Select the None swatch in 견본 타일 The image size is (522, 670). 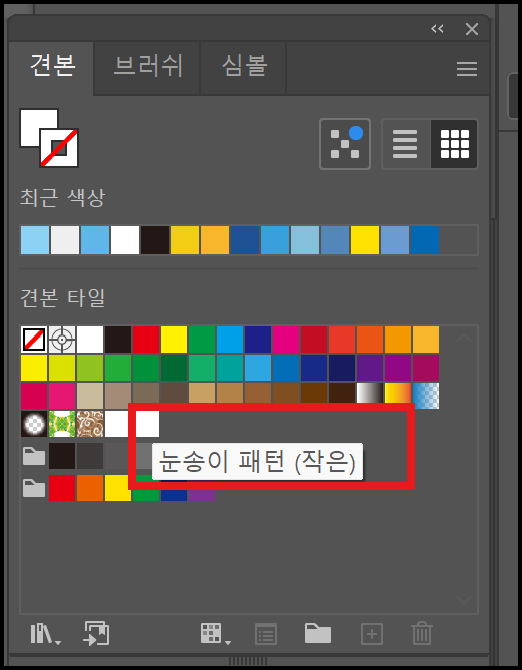(34, 340)
